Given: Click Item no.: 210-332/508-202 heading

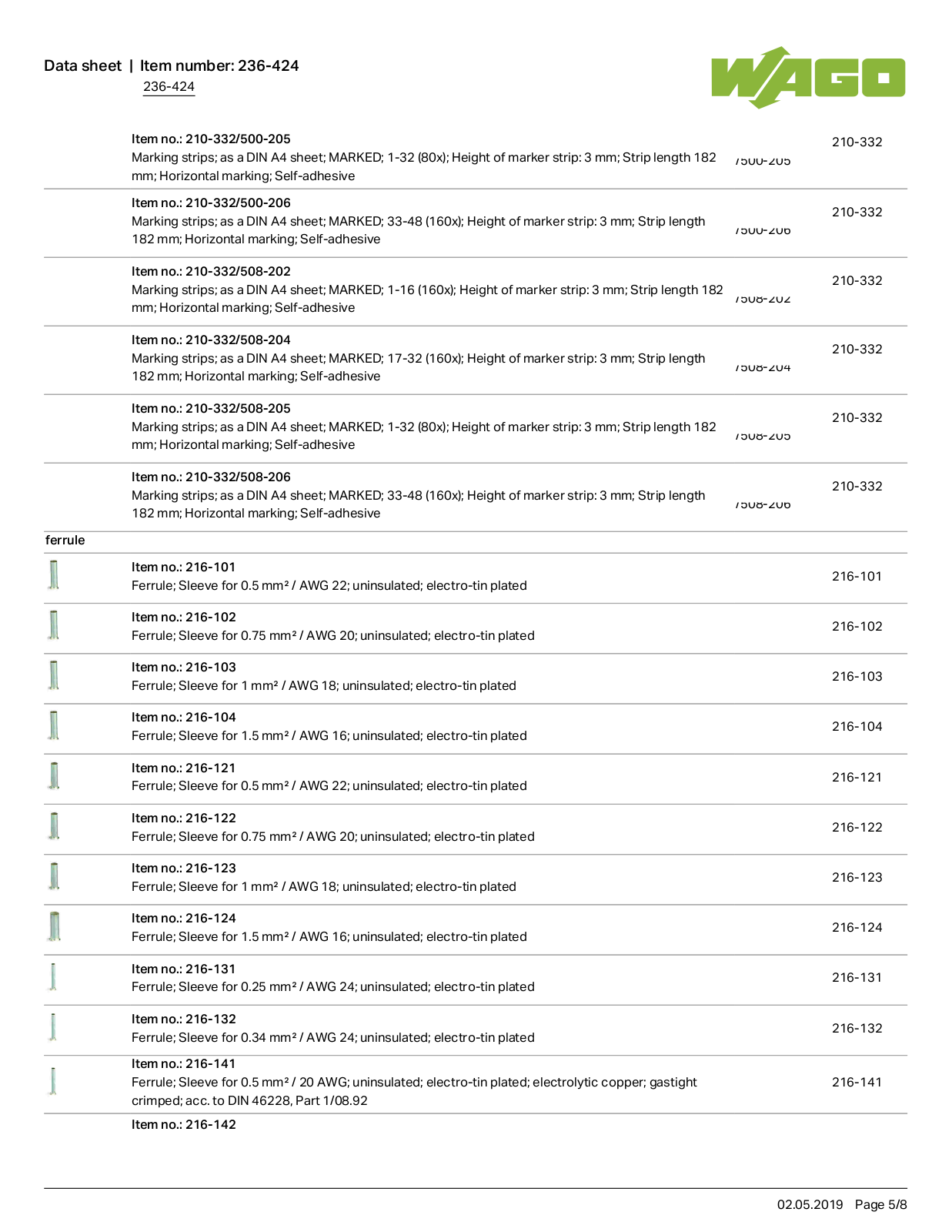Looking at the screenshot, I should coord(211,271).
